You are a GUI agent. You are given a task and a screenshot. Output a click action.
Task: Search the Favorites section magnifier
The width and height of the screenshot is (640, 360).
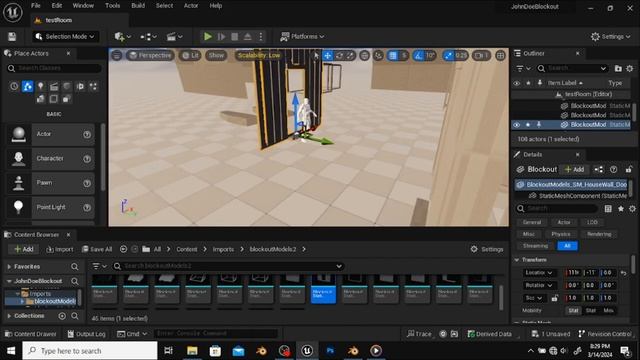[x=74, y=267]
